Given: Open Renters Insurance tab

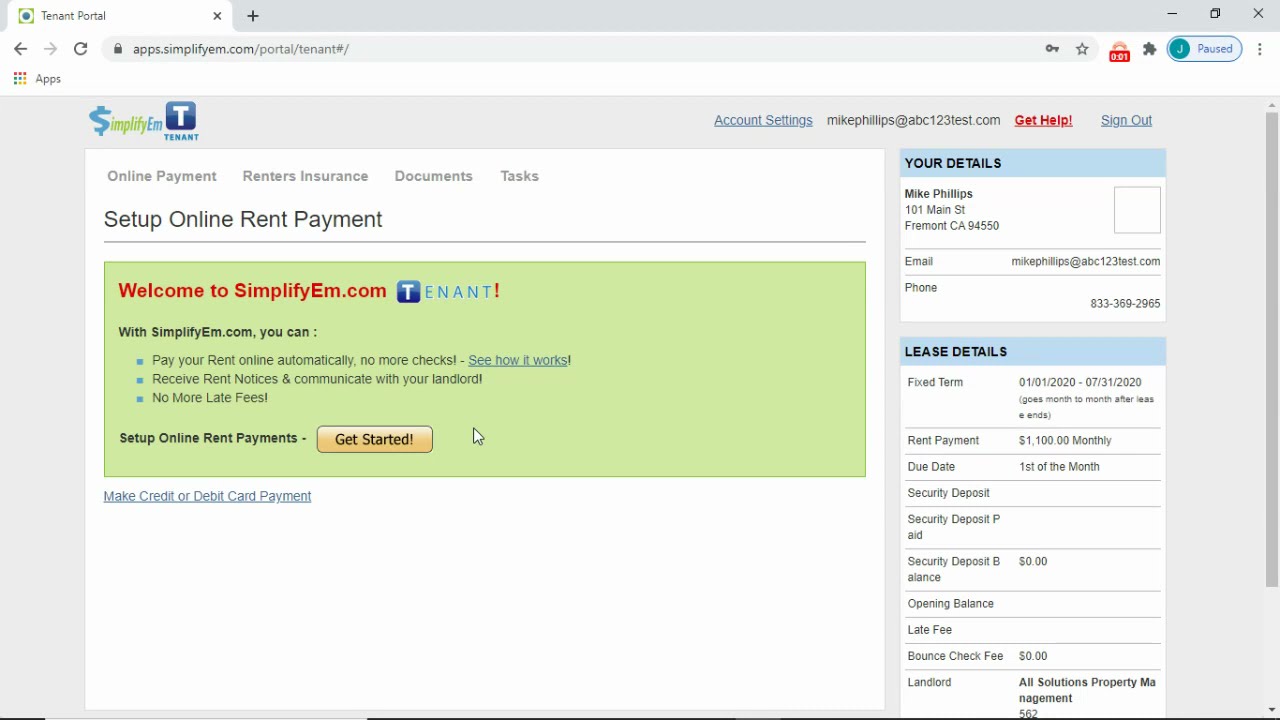Looking at the screenshot, I should pos(305,176).
